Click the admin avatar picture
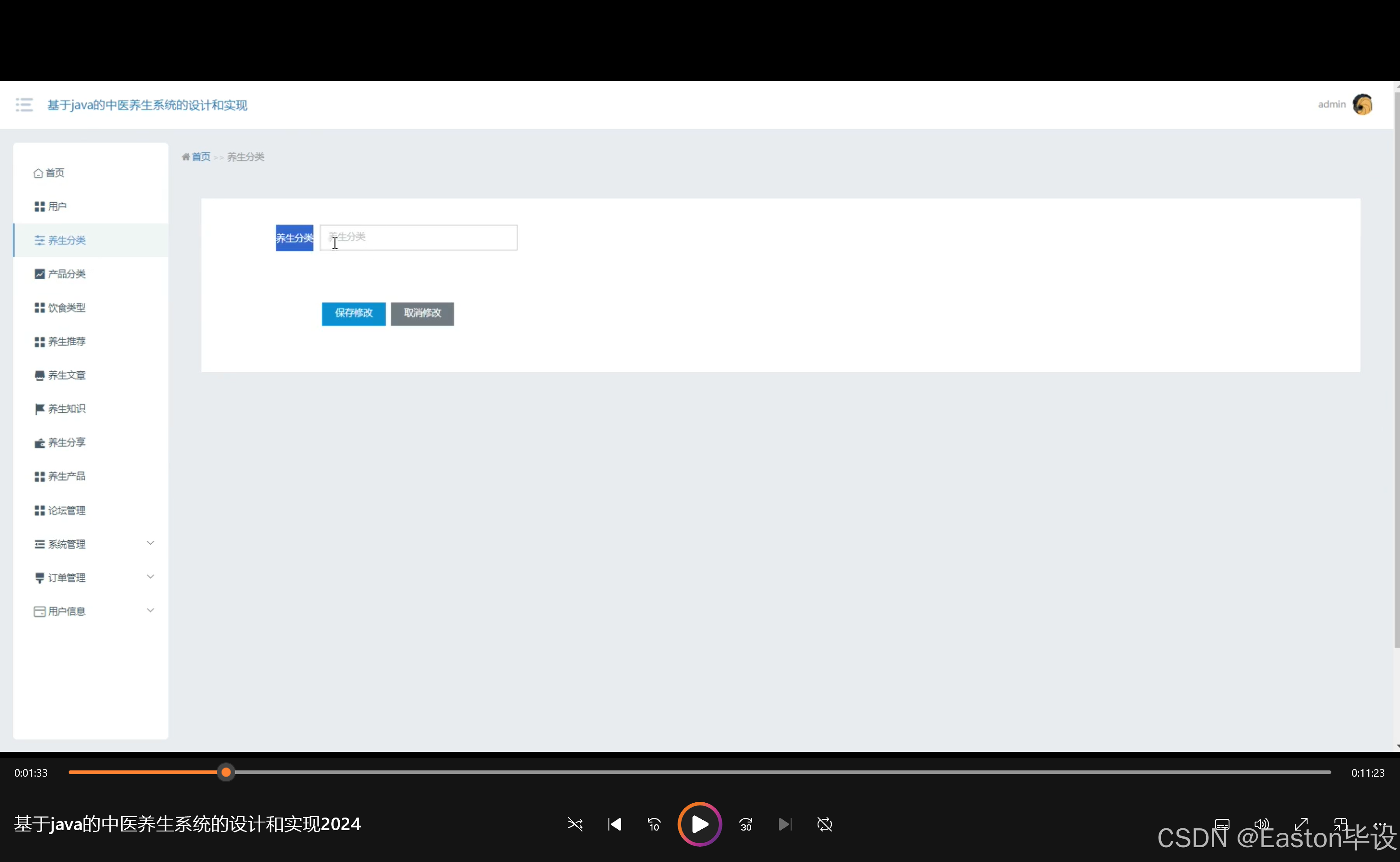This screenshot has width=1400, height=862. pos(1362,105)
